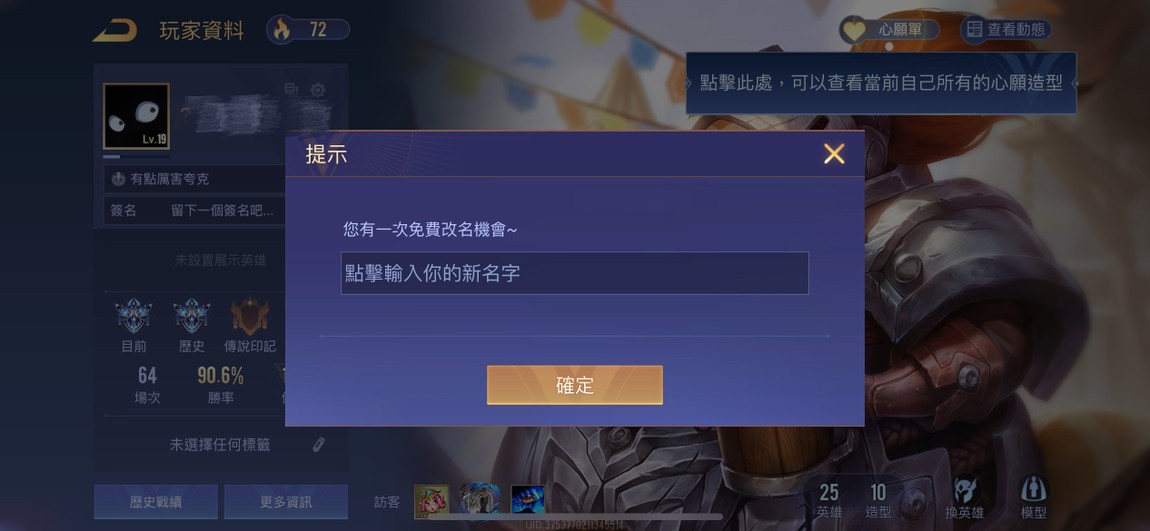The width and height of the screenshot is (1150, 531).
Task: Tap the player avatar thumbnail
Action: 136,116
